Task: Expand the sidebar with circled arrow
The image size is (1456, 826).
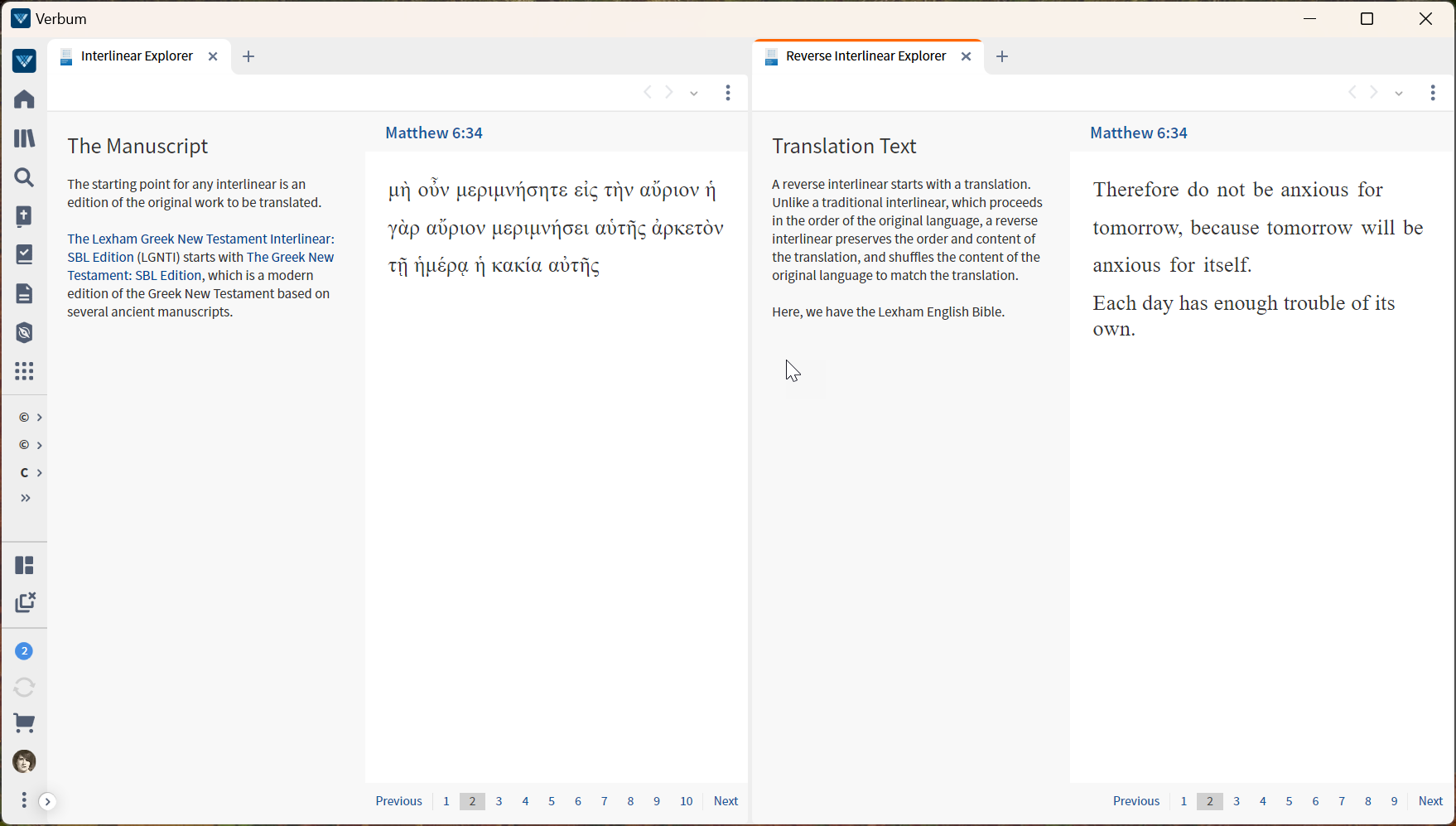Action: 47,801
